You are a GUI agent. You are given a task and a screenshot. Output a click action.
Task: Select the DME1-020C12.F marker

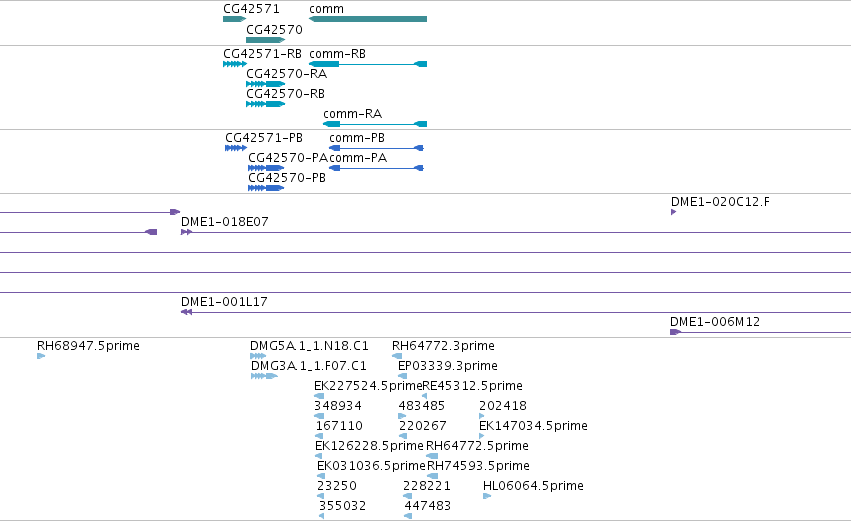pos(674,212)
